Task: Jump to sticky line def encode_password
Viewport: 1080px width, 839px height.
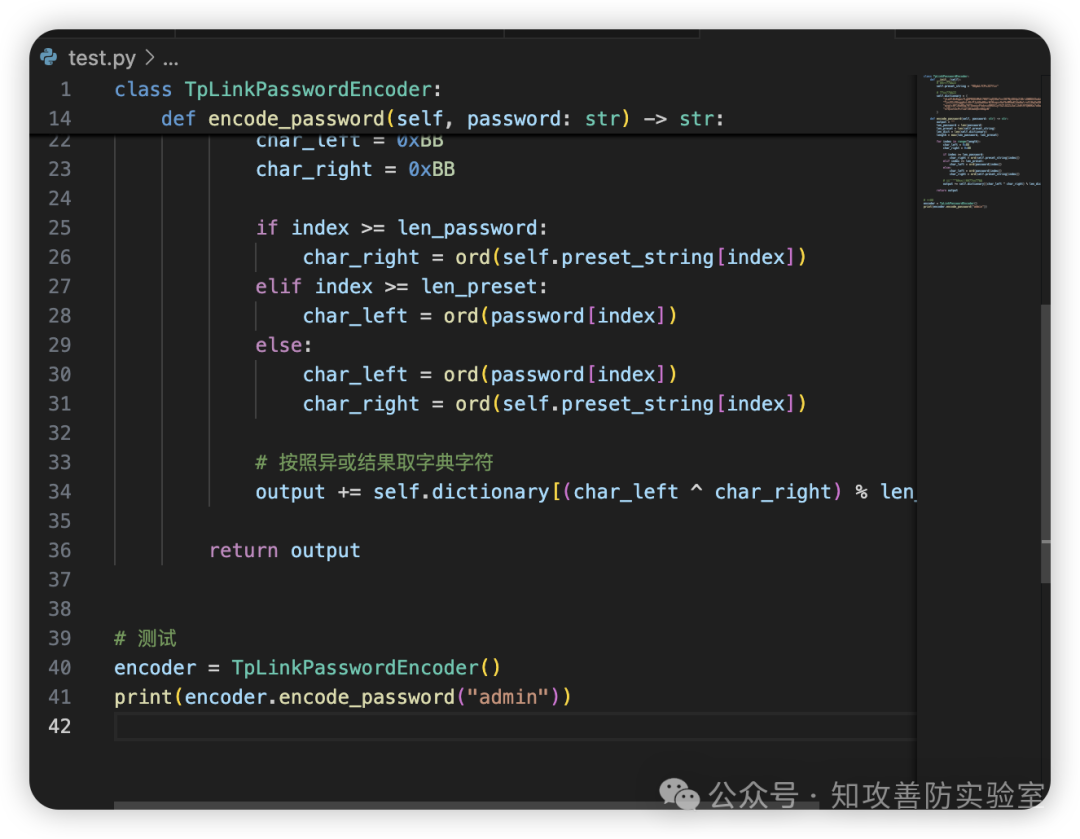Action: pyautogui.click(x=442, y=118)
